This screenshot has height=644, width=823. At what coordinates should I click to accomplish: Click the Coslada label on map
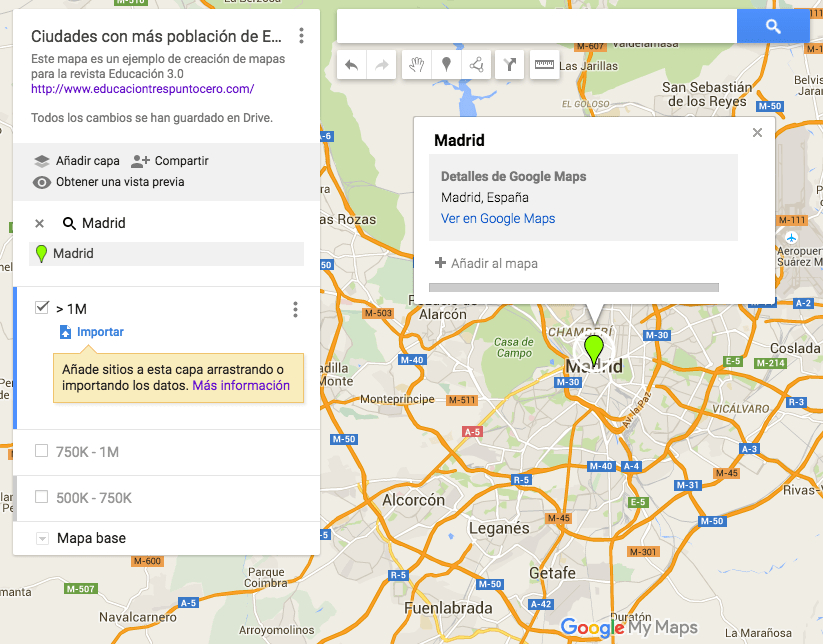(795, 349)
